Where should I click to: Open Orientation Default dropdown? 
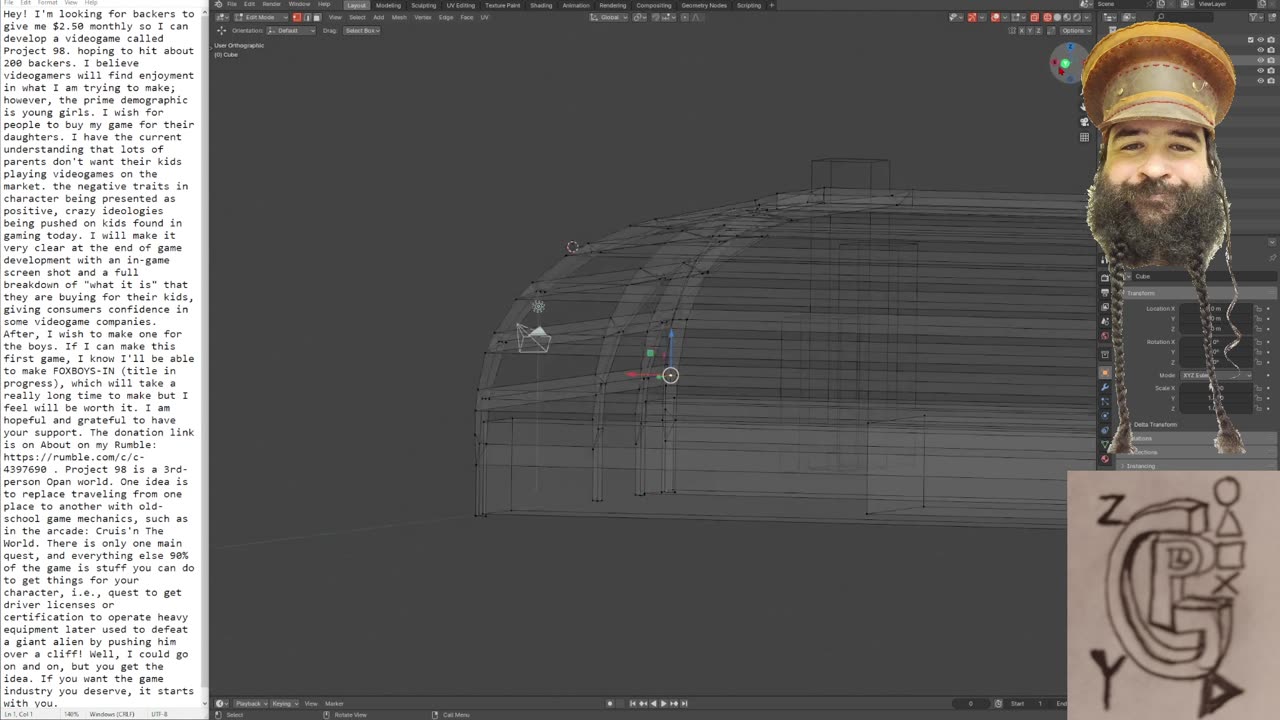pyautogui.click(x=291, y=30)
